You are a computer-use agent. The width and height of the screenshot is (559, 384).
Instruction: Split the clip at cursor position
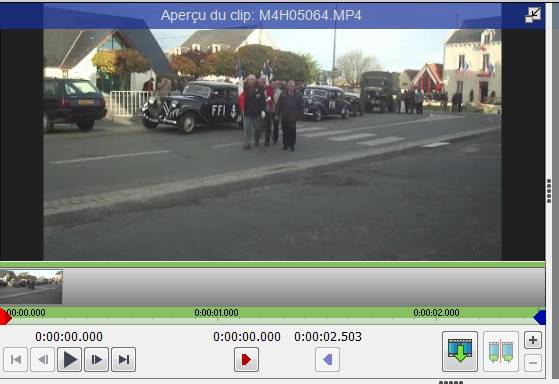pyautogui.click(x=501, y=351)
